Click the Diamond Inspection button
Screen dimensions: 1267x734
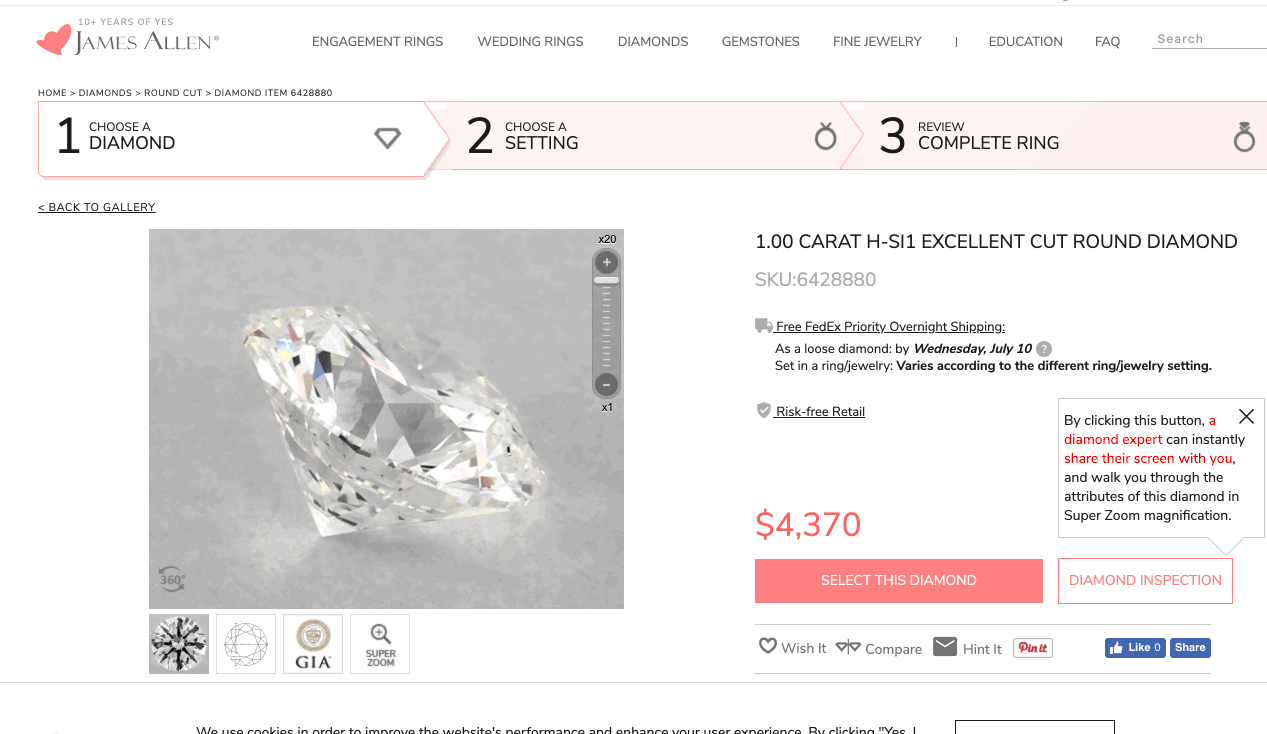[x=1145, y=580]
